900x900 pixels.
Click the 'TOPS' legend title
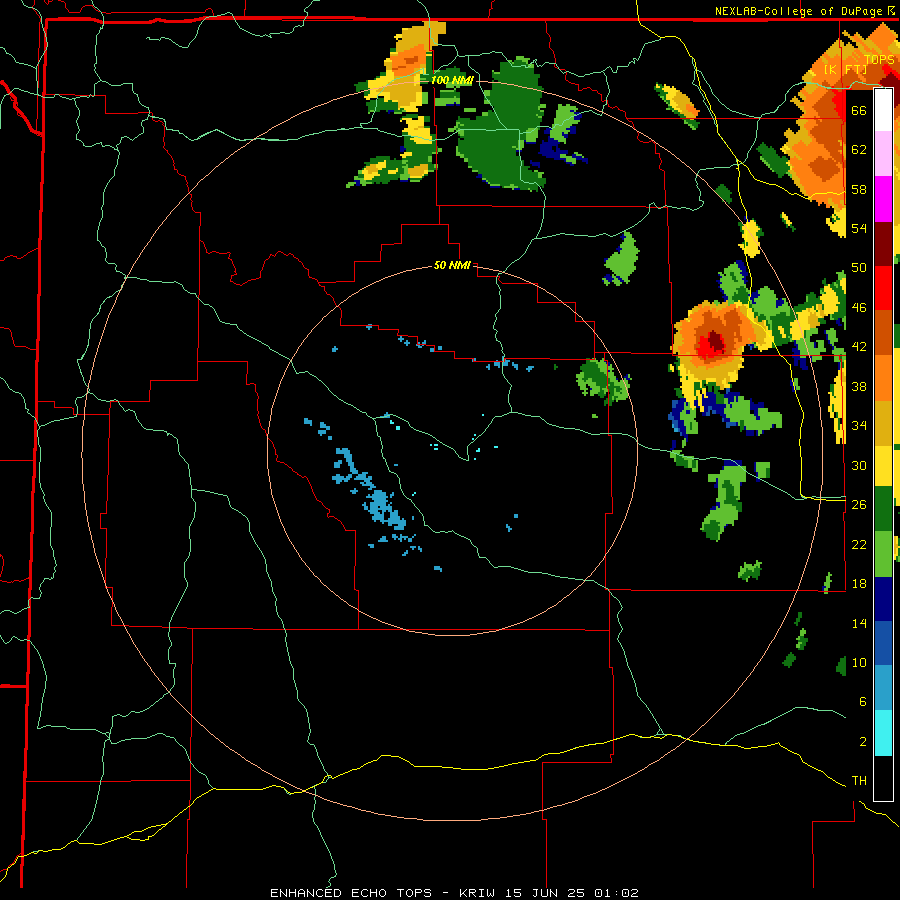point(879,59)
